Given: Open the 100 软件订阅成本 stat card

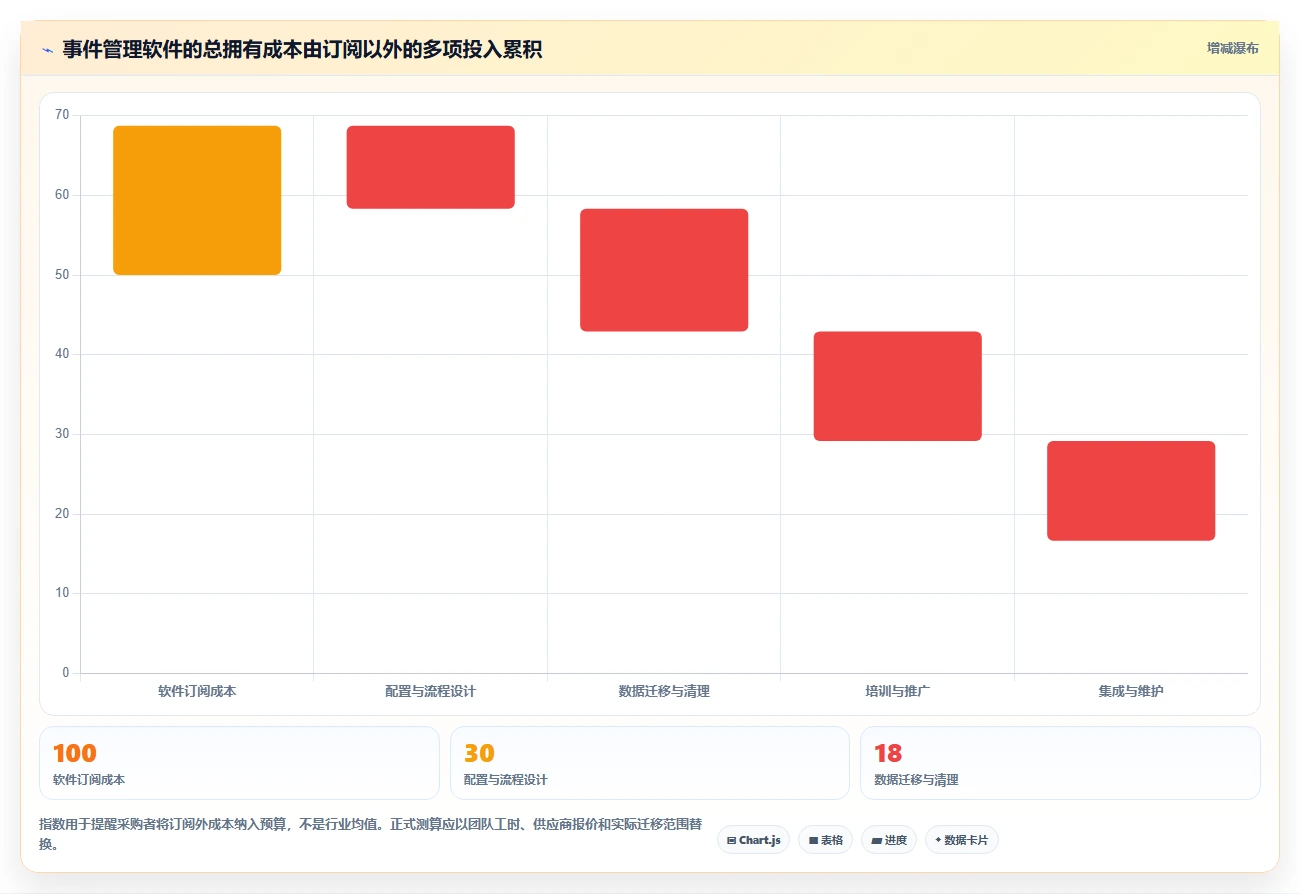Looking at the screenshot, I should [x=239, y=763].
